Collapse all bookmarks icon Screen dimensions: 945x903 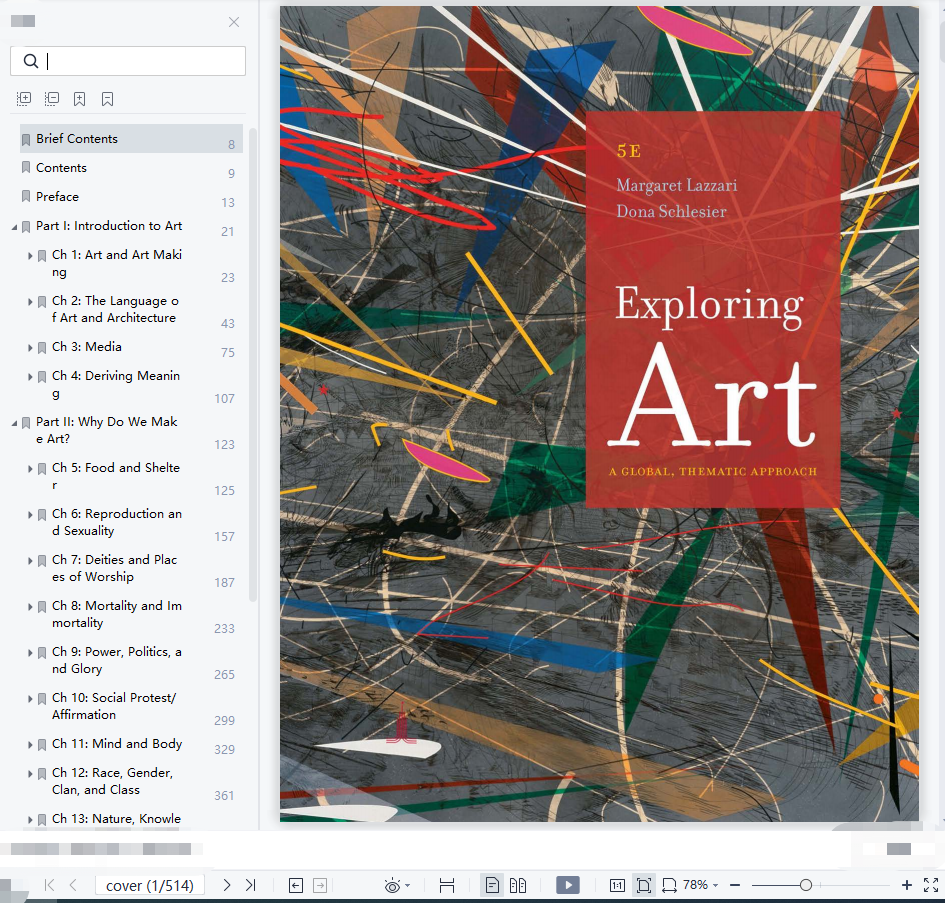coord(52,99)
